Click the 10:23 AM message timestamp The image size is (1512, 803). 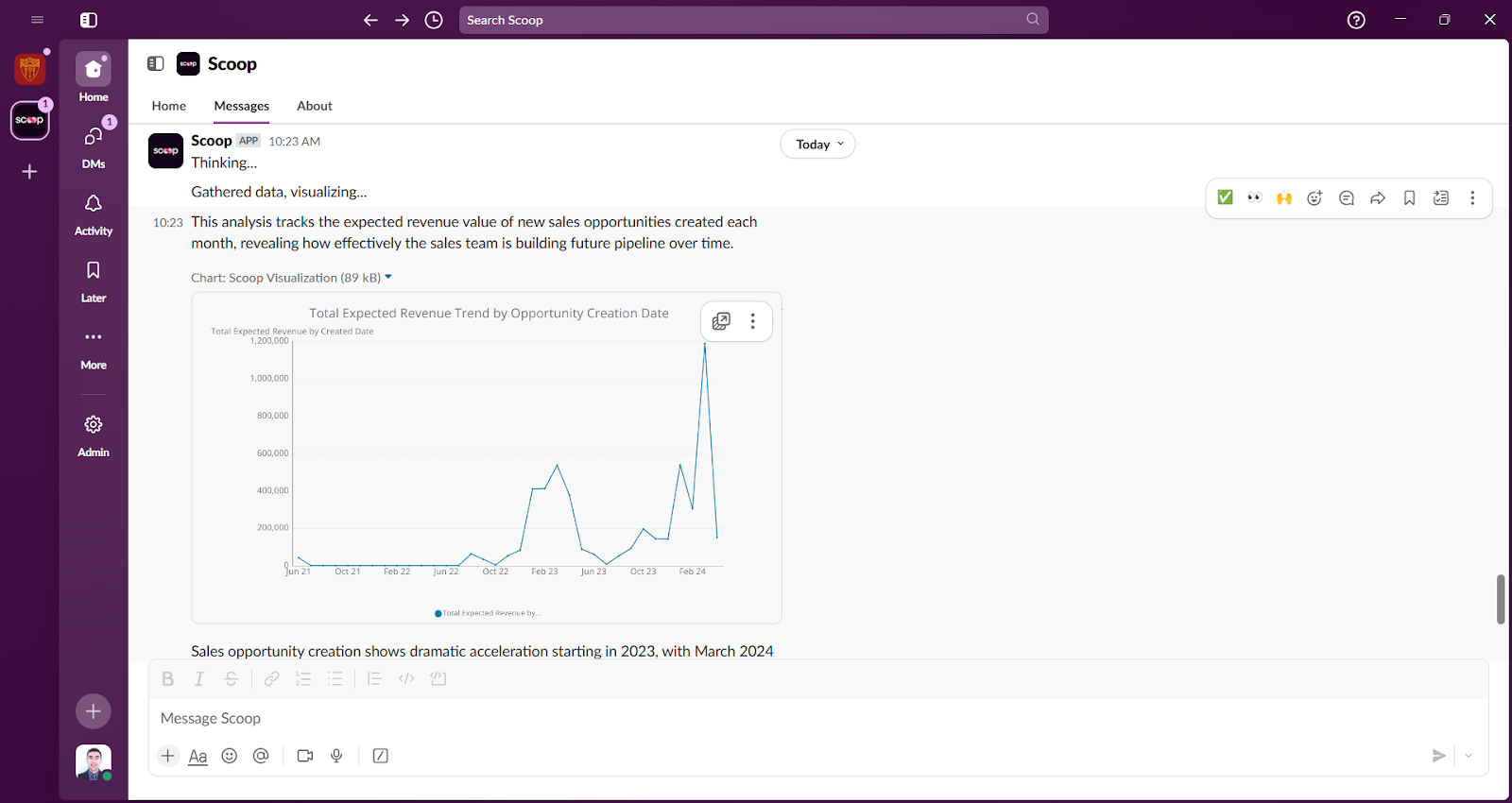(x=295, y=142)
